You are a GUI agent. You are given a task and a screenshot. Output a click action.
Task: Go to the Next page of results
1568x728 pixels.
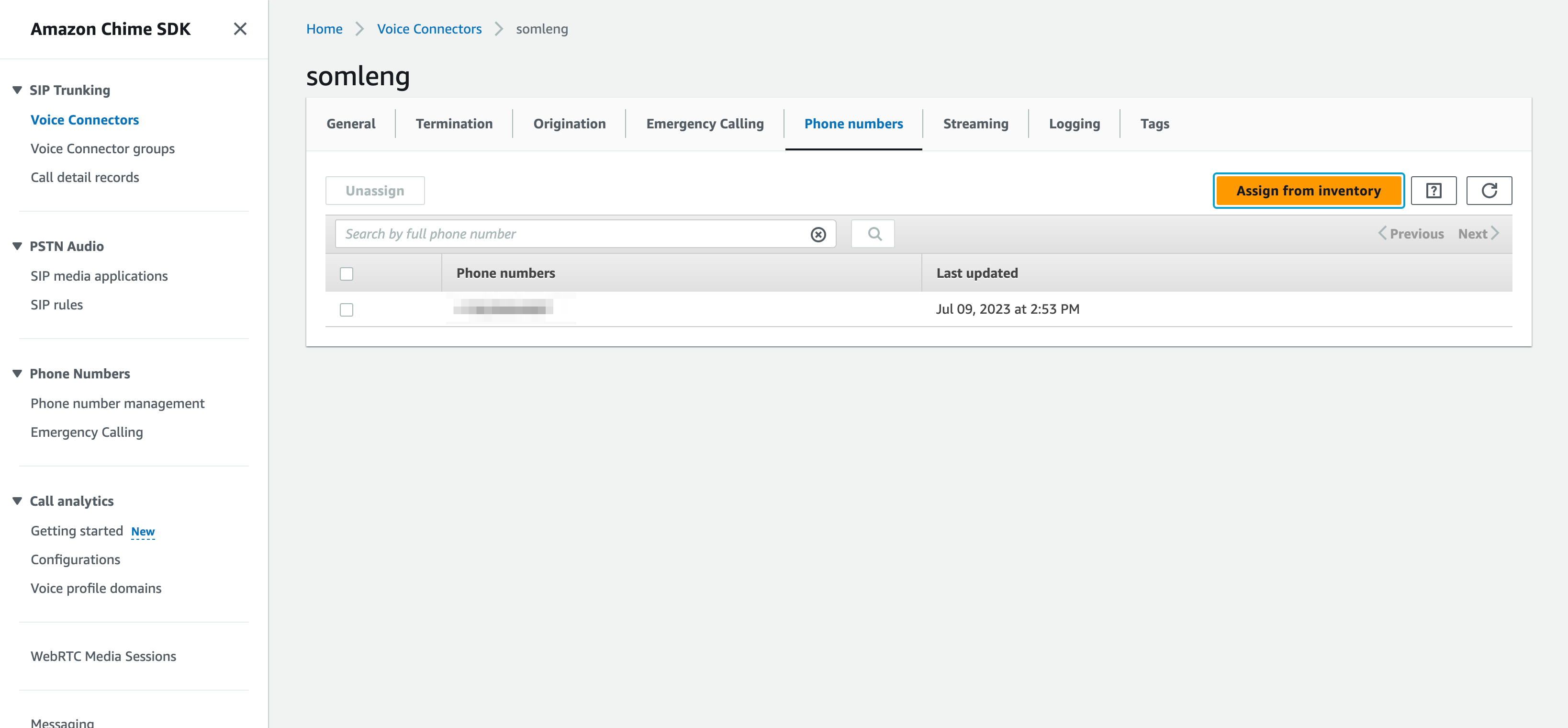tap(1478, 234)
